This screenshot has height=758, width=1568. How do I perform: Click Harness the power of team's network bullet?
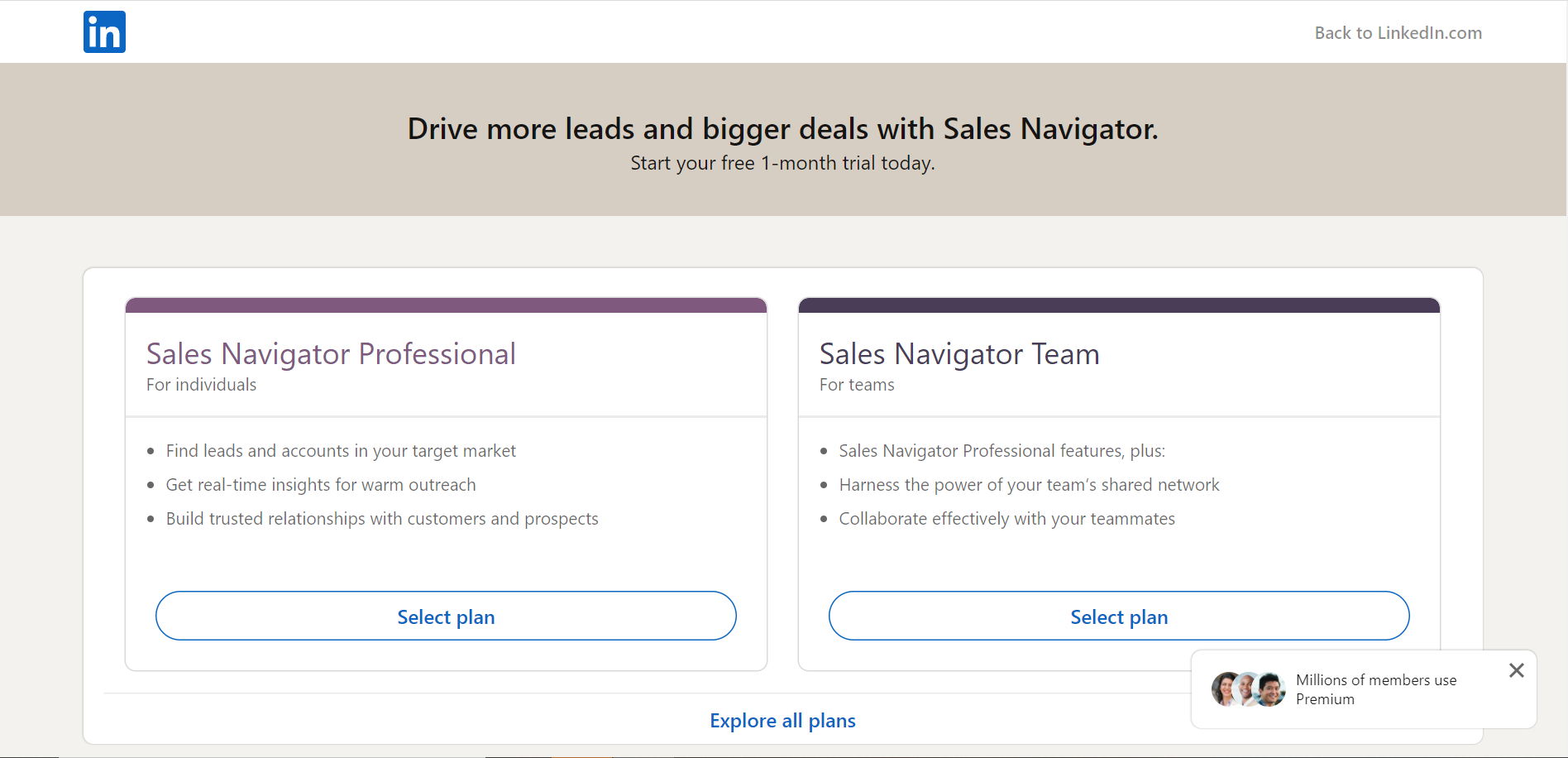pos(1029,485)
